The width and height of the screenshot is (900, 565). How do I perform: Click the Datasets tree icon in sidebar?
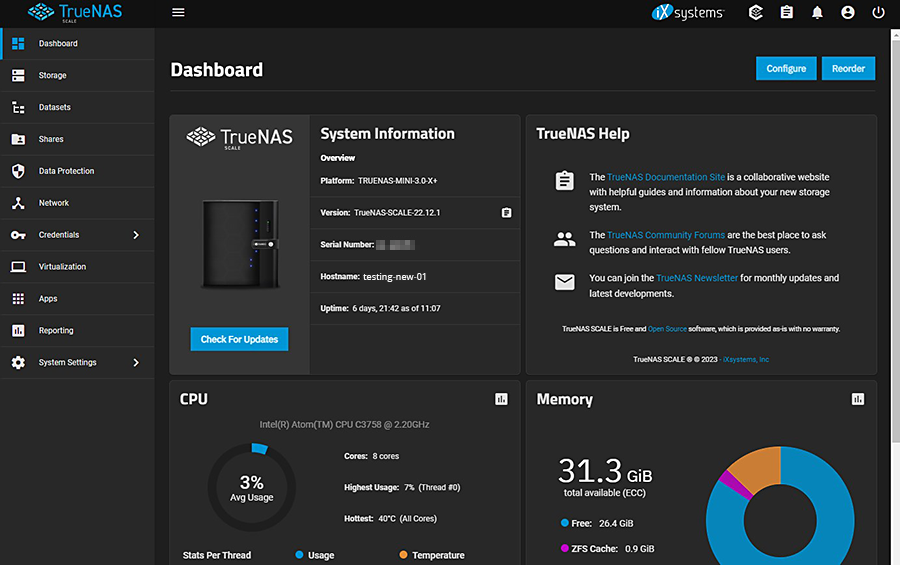[18, 107]
